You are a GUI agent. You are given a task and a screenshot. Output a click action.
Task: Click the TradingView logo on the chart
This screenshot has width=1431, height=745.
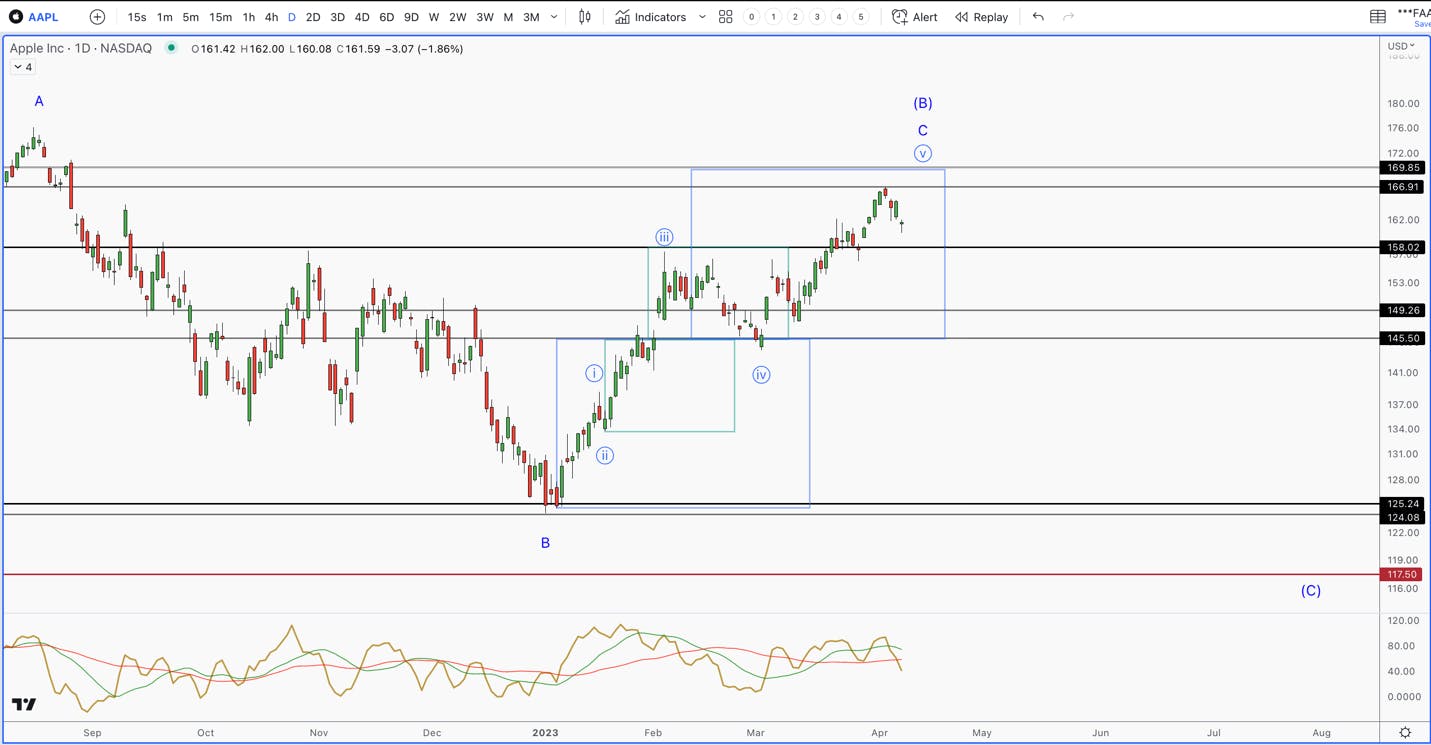tap(24, 704)
